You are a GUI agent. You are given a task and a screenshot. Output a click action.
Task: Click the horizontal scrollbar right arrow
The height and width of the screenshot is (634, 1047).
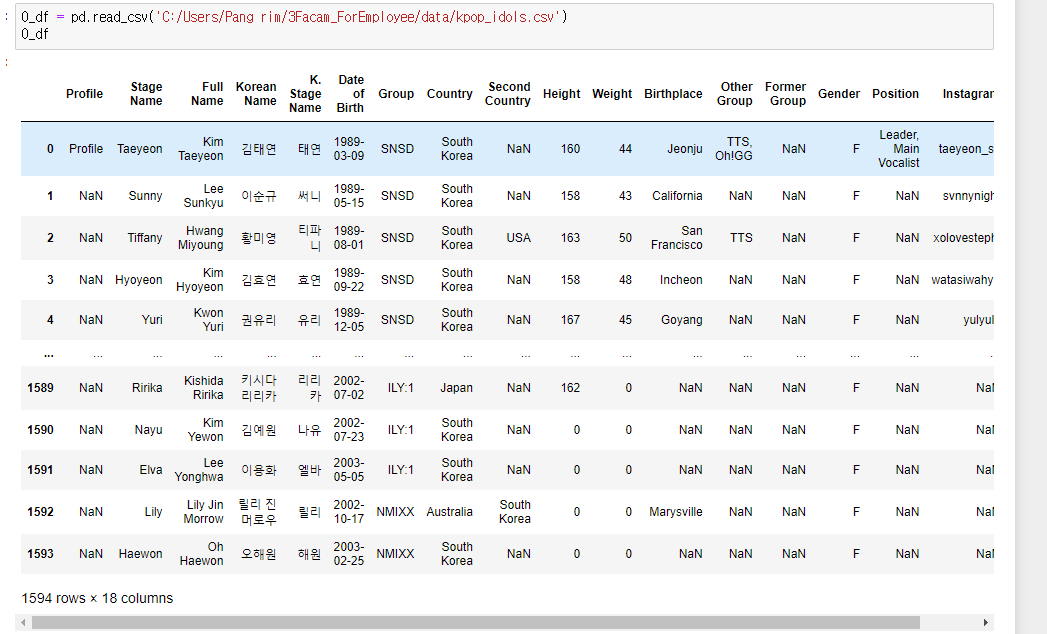click(x=986, y=623)
